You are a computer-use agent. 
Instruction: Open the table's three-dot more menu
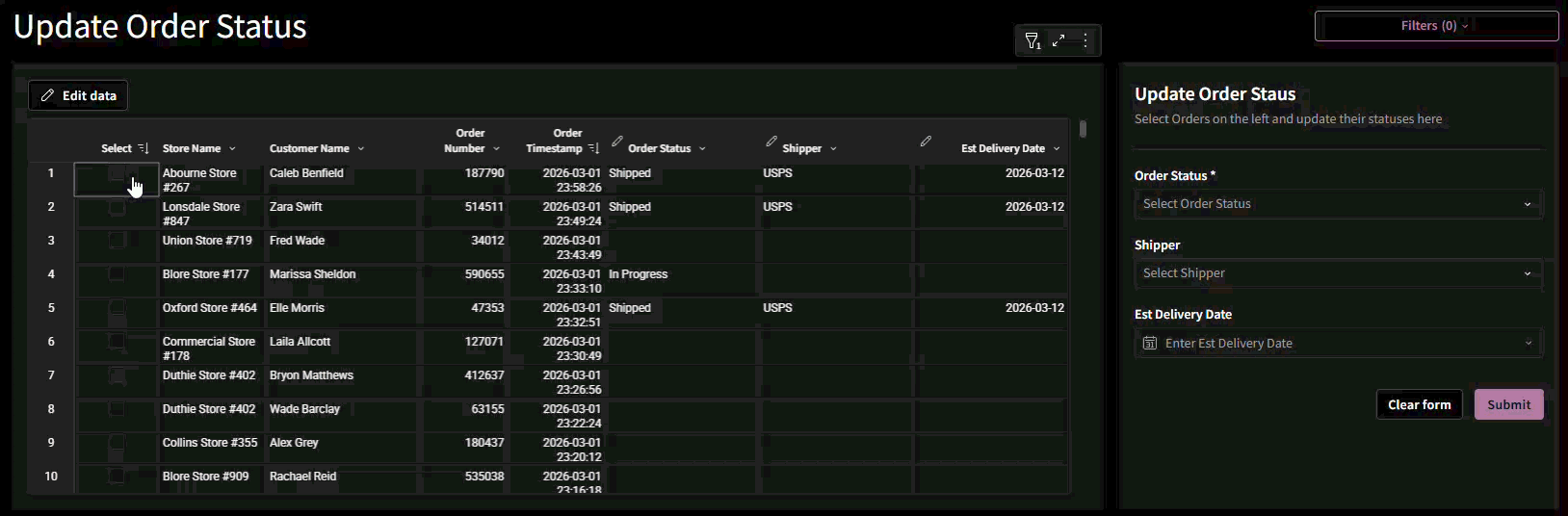tap(1085, 40)
